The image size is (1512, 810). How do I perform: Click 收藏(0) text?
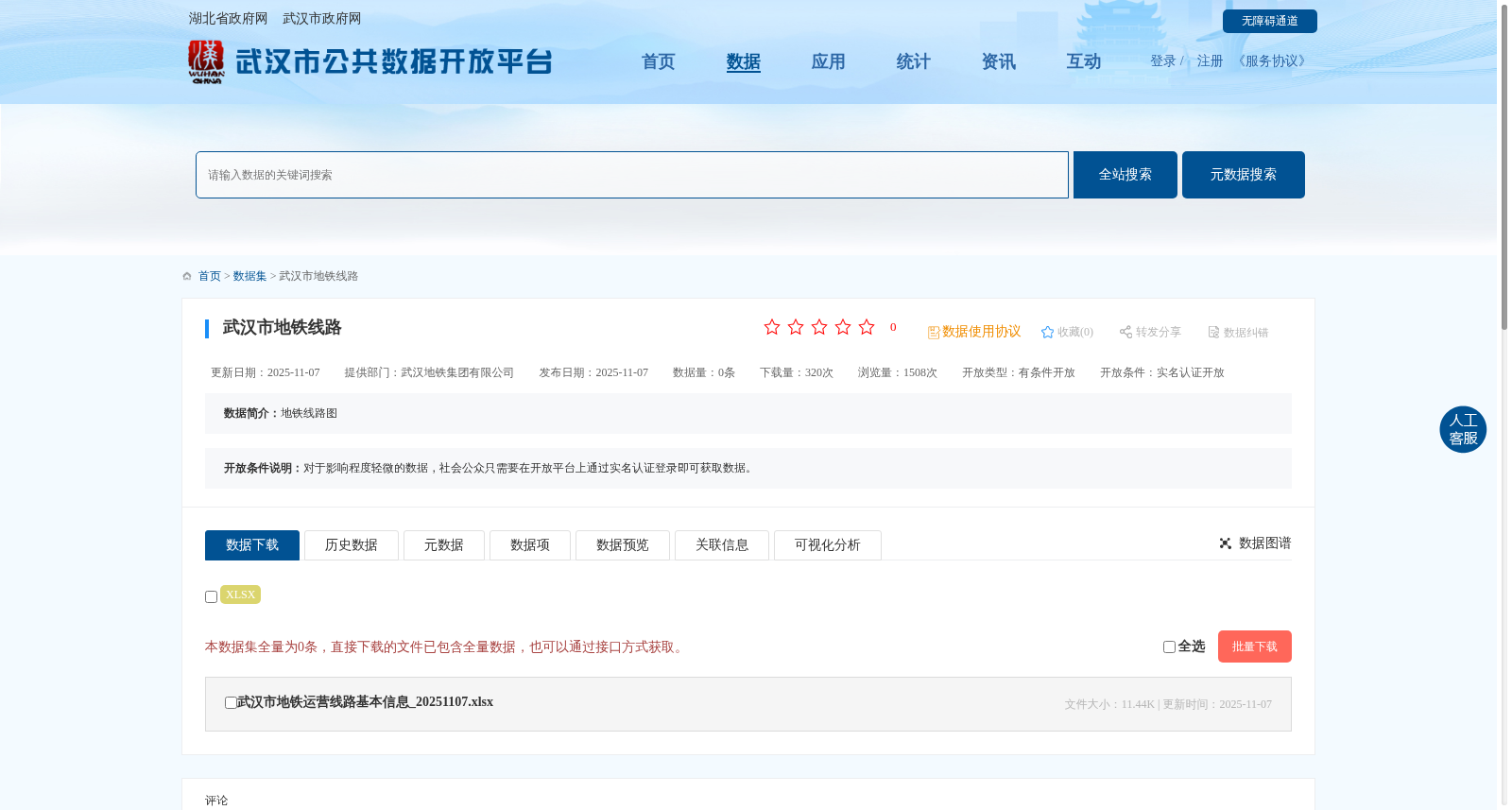pos(1075,332)
